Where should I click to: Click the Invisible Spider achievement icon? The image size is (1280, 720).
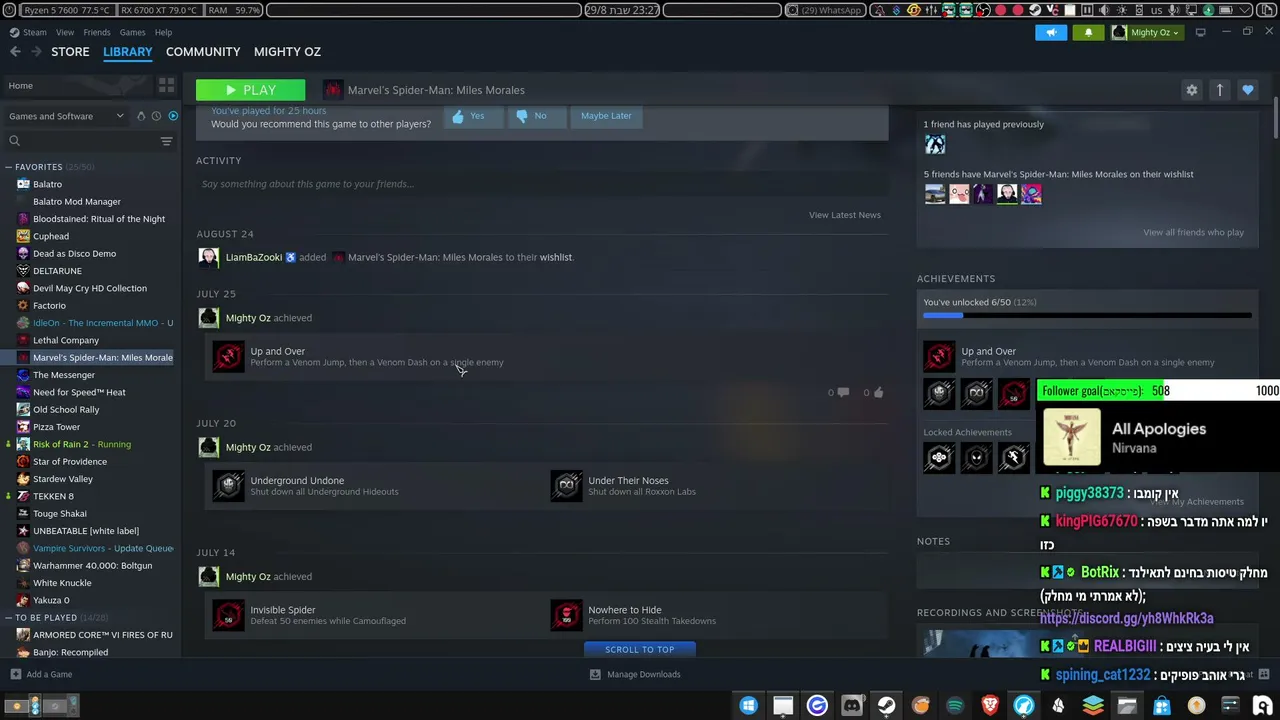click(228, 615)
